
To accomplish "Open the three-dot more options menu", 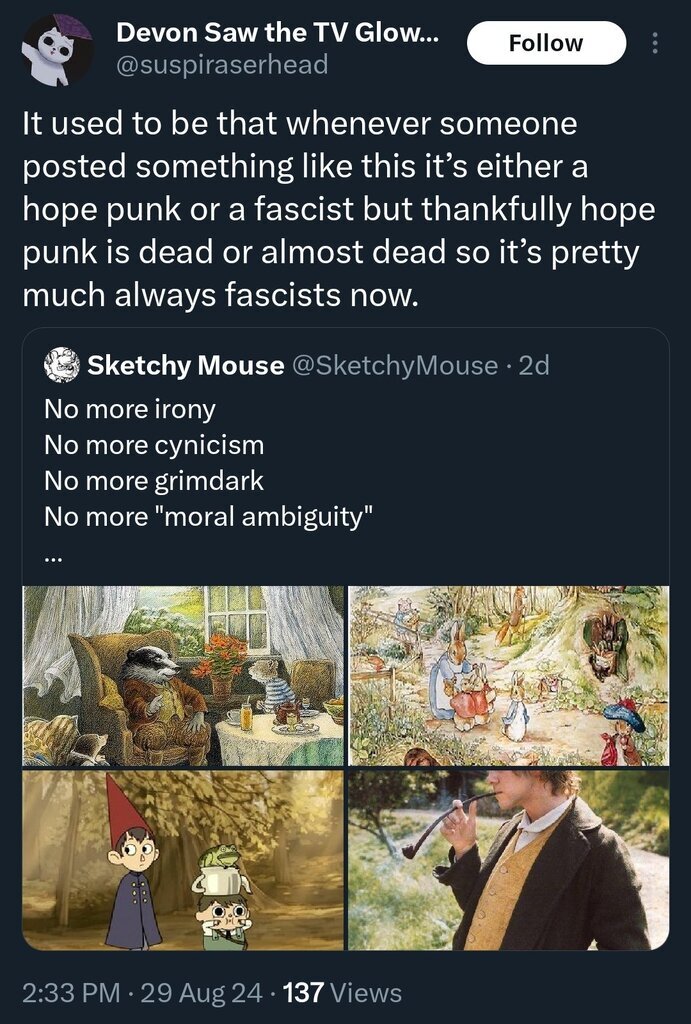I will 656,43.
